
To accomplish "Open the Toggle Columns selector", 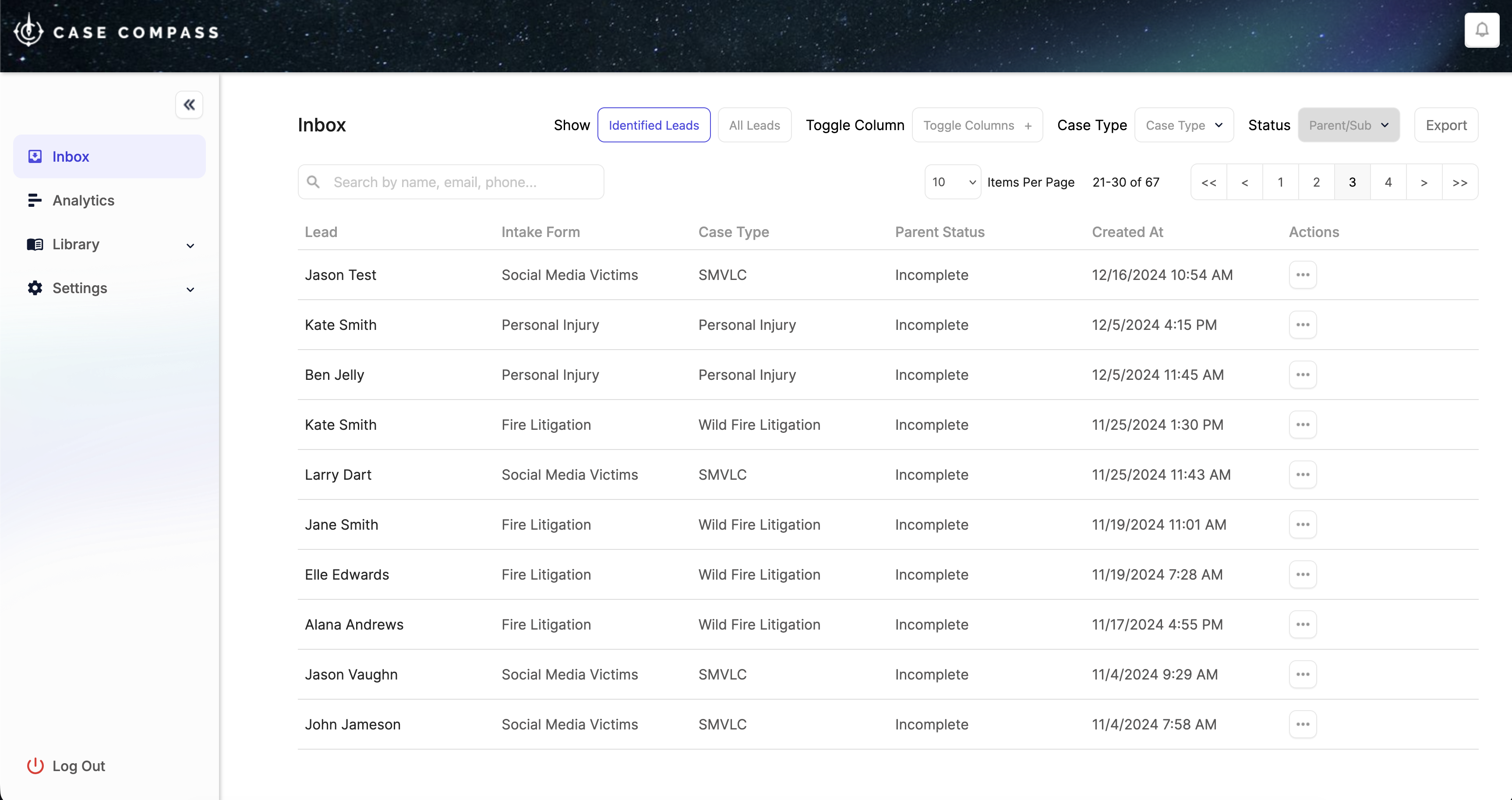I will (x=977, y=125).
